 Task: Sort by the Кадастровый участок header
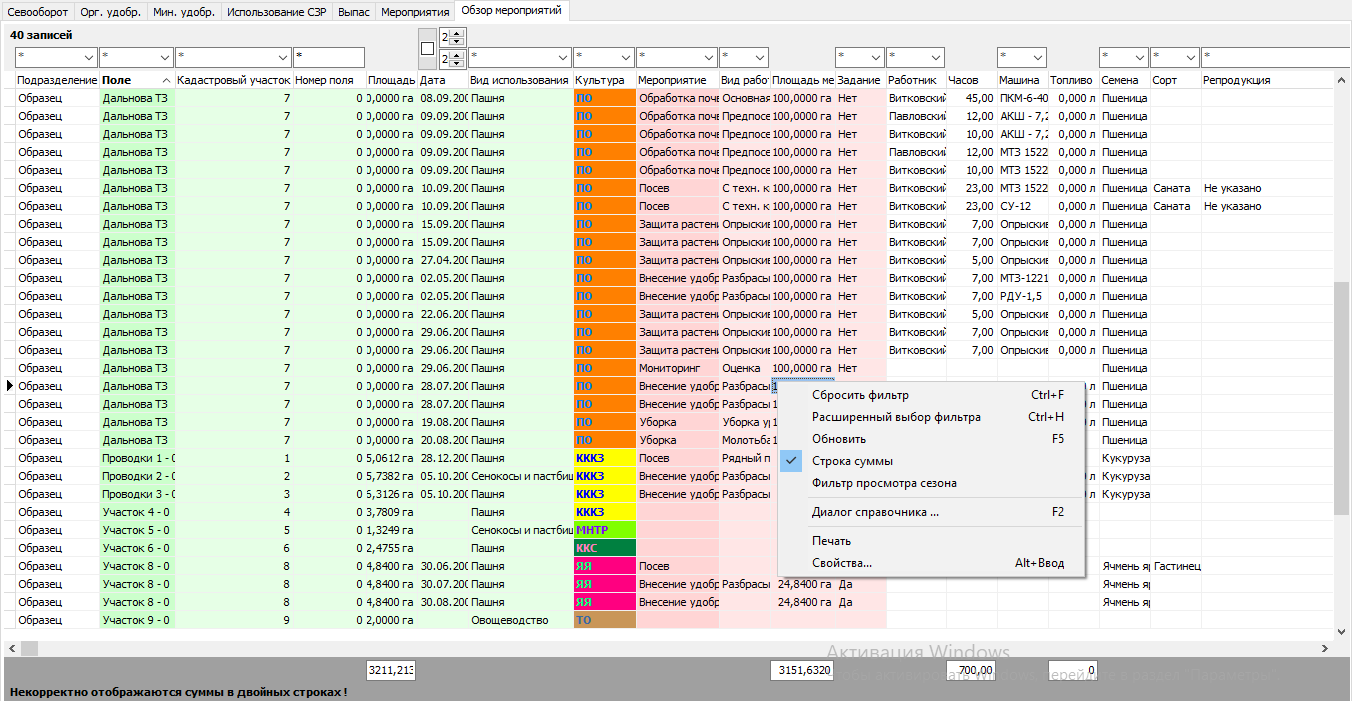click(x=234, y=80)
